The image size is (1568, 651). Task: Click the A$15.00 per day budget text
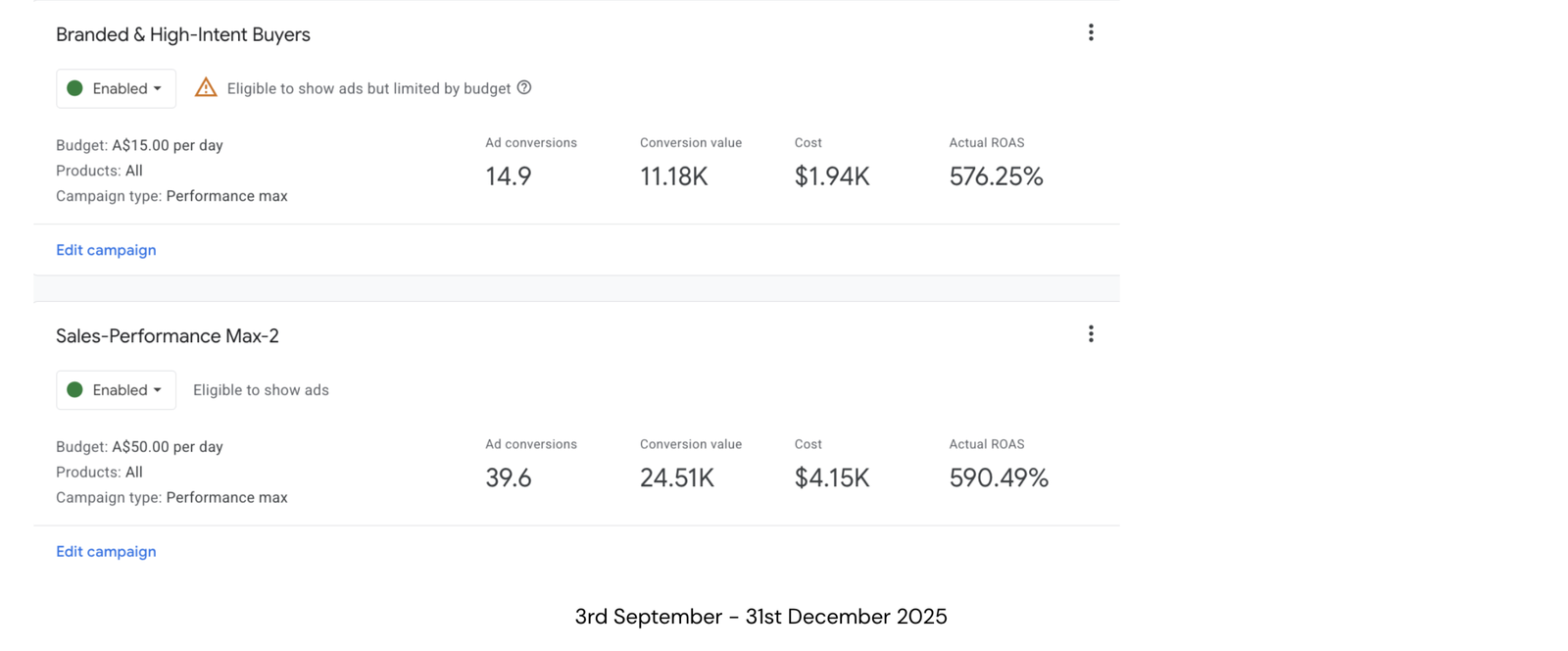168,145
